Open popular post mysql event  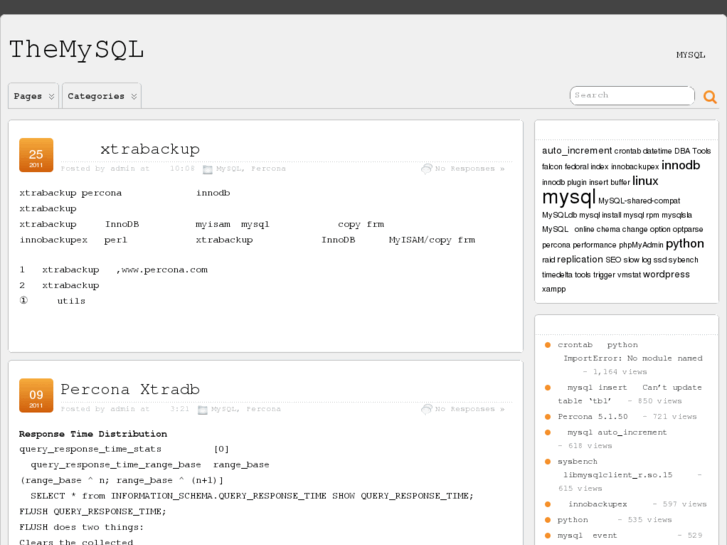pos(587,536)
